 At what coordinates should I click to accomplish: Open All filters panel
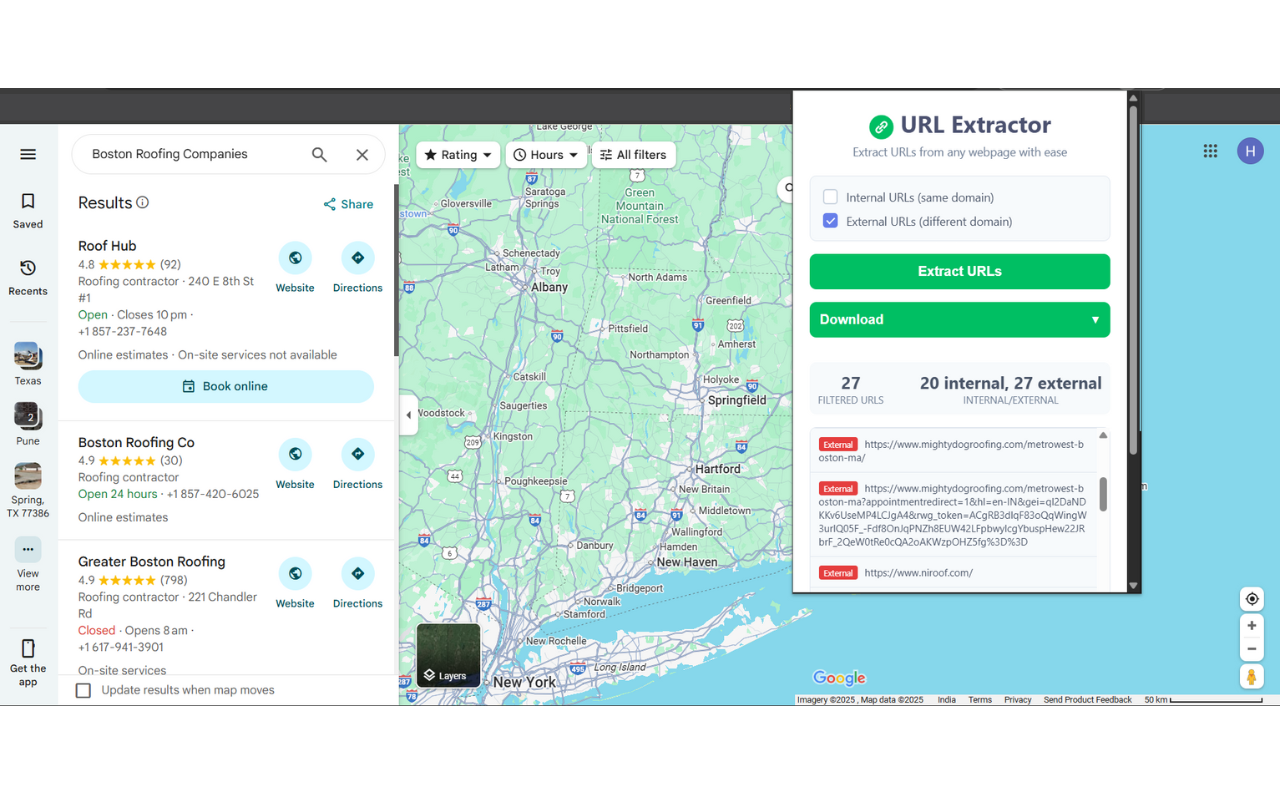pyautogui.click(x=634, y=155)
